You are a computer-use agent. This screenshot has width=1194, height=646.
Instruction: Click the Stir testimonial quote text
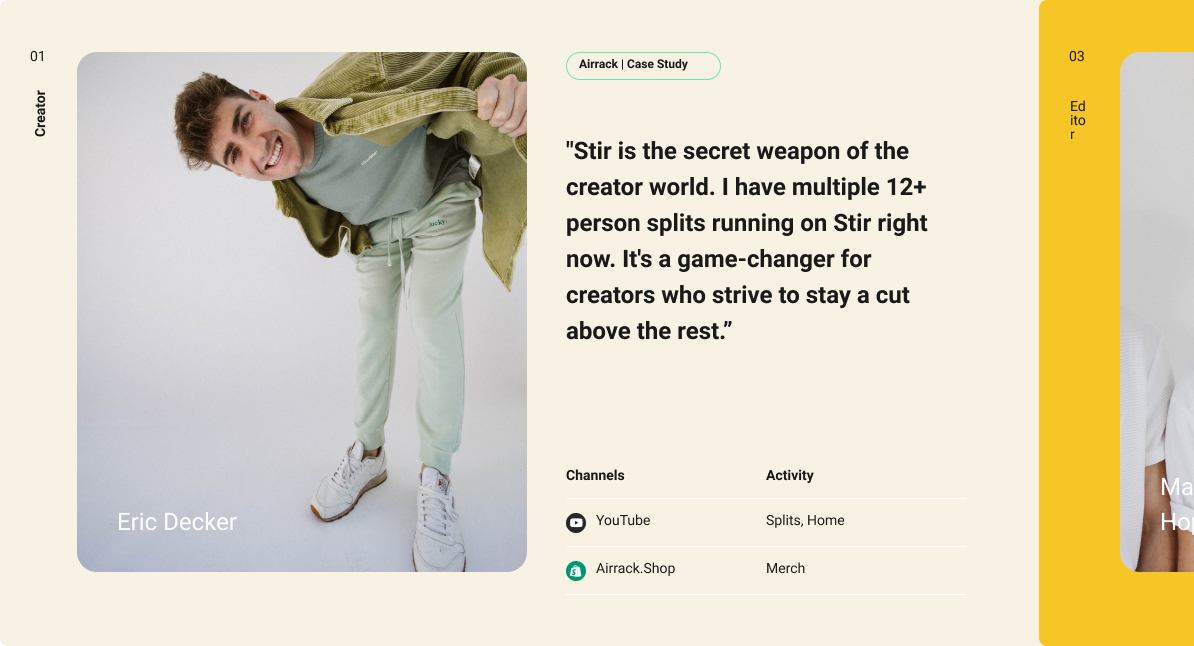click(x=746, y=241)
